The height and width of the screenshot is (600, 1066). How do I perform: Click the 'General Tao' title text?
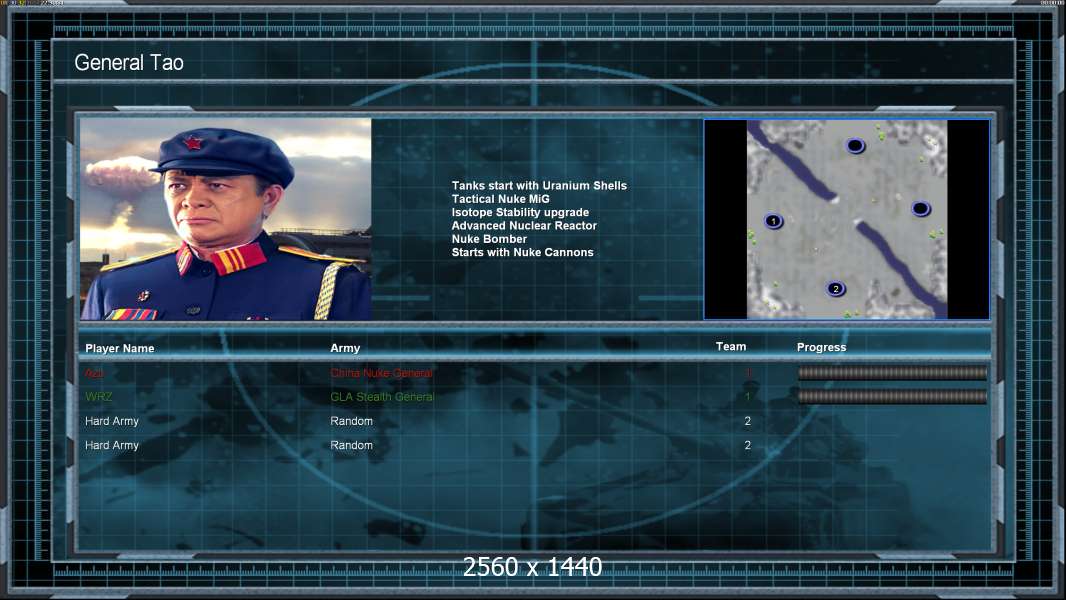(x=129, y=63)
